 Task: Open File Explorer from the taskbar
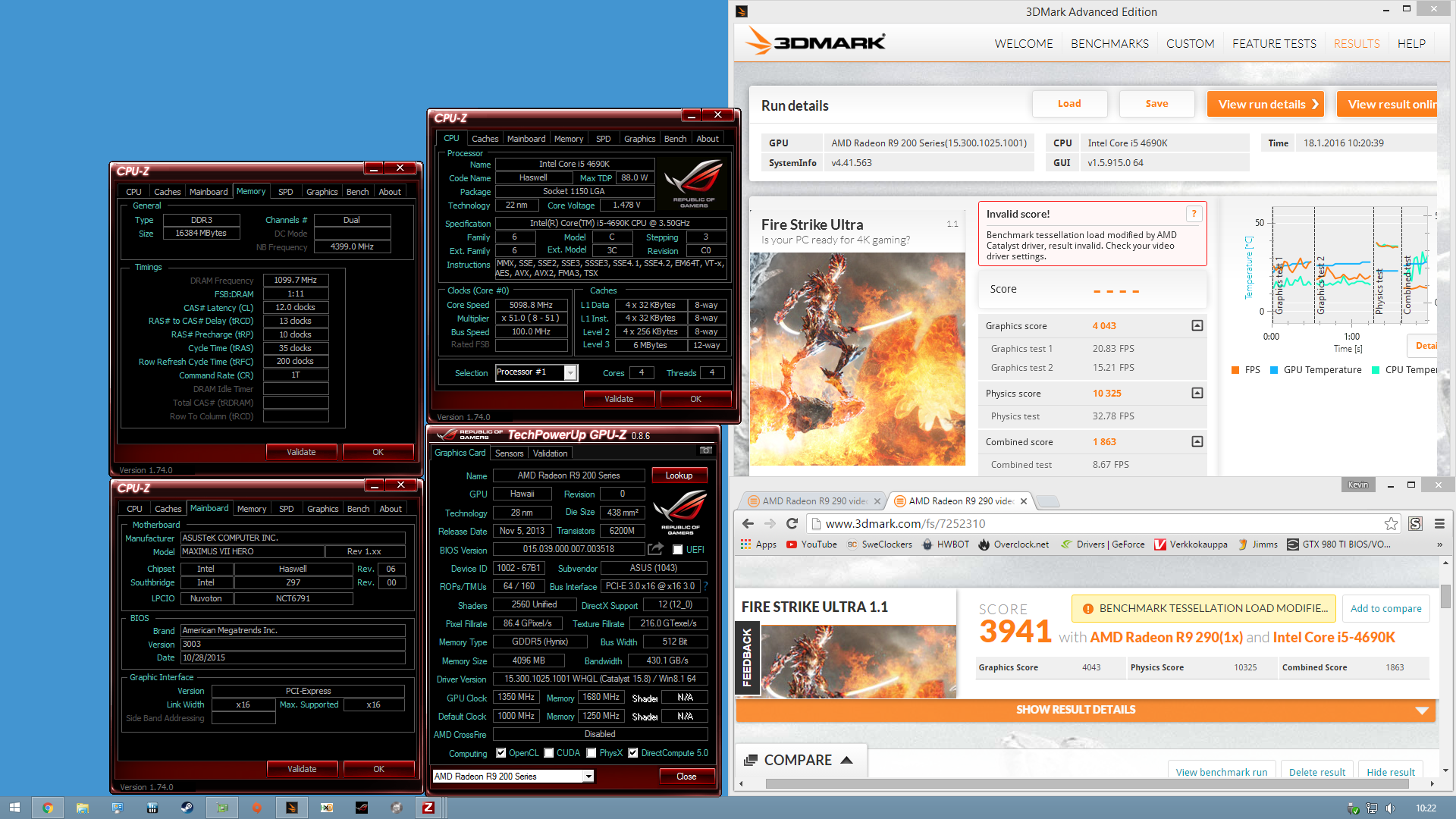(82, 808)
